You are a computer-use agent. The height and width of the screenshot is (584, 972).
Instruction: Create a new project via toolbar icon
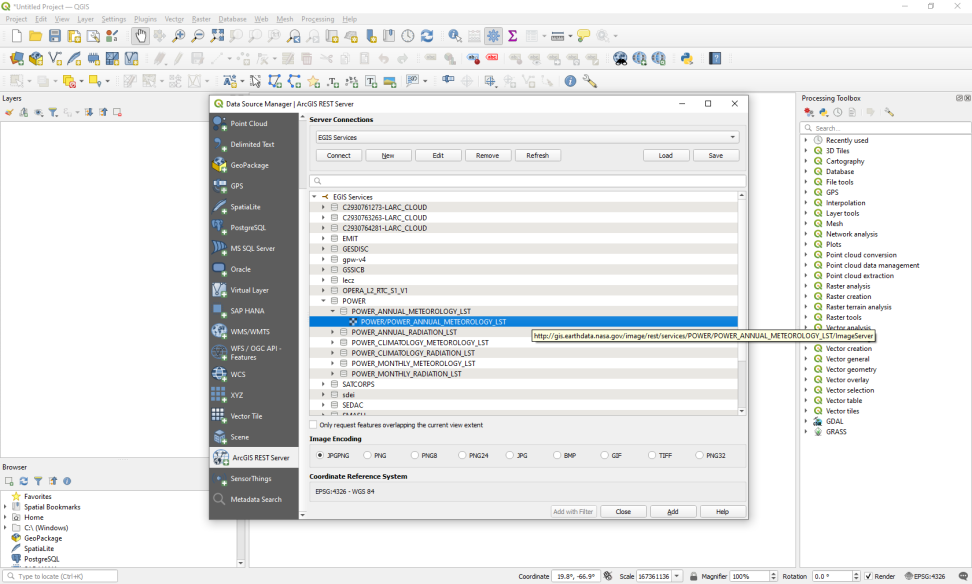pyautogui.click(x=17, y=36)
